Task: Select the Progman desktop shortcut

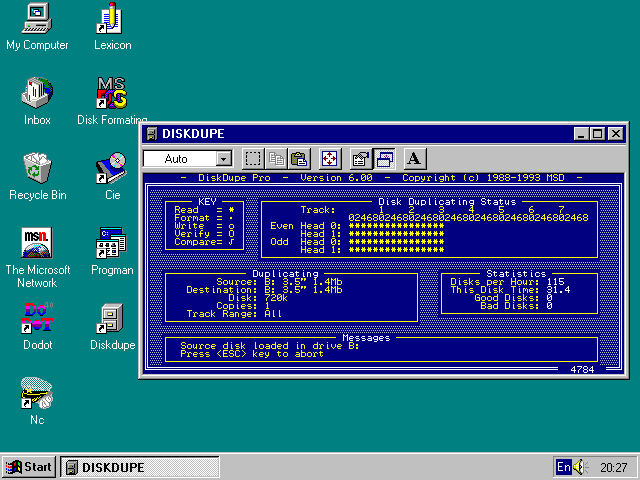Action: [x=112, y=243]
